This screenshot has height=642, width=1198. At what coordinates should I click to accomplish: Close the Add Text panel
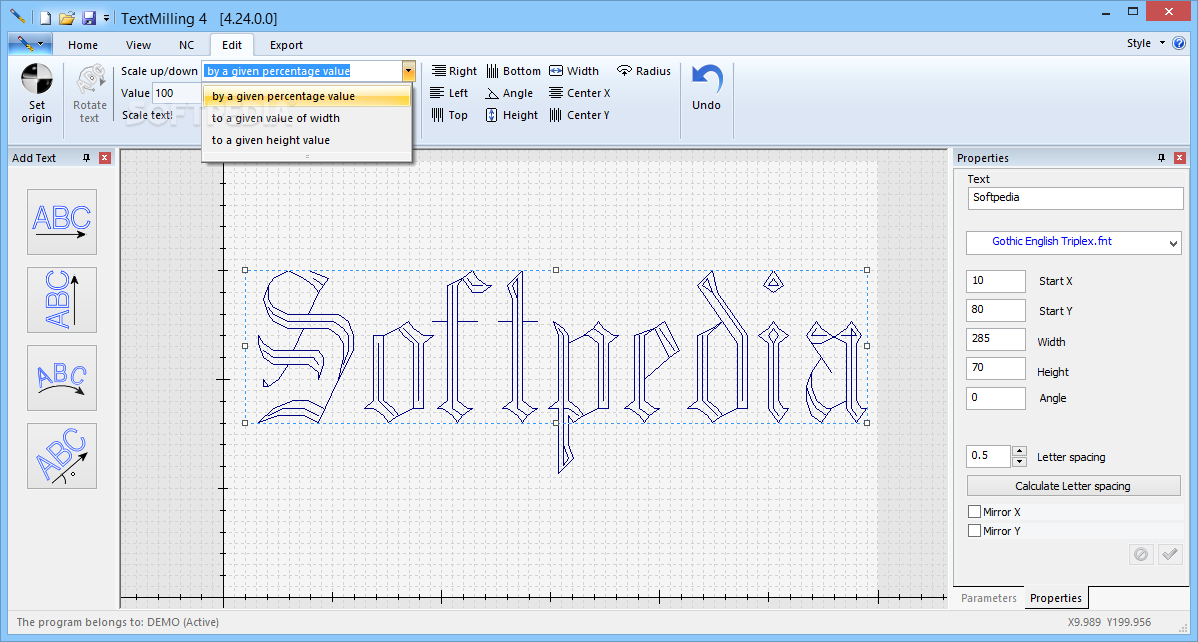[105, 158]
